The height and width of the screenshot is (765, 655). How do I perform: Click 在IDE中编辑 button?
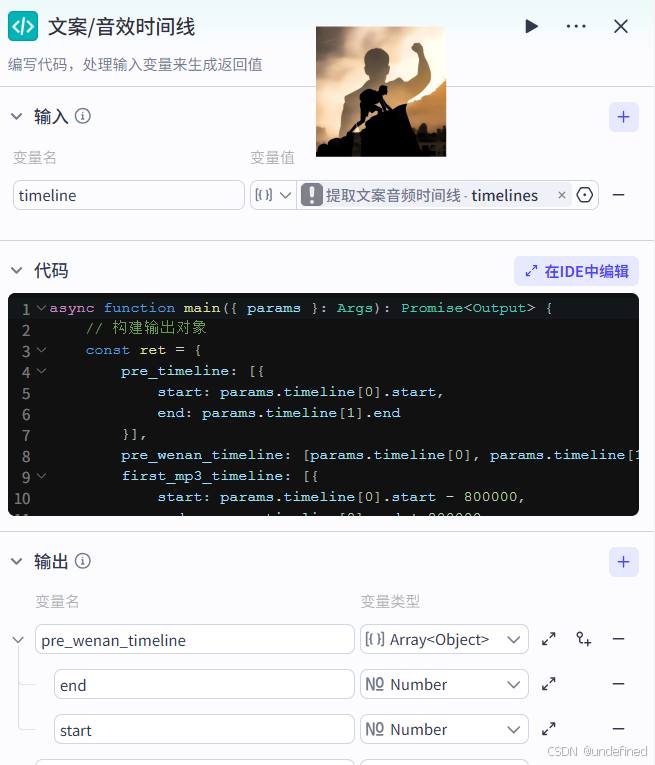(x=576, y=271)
